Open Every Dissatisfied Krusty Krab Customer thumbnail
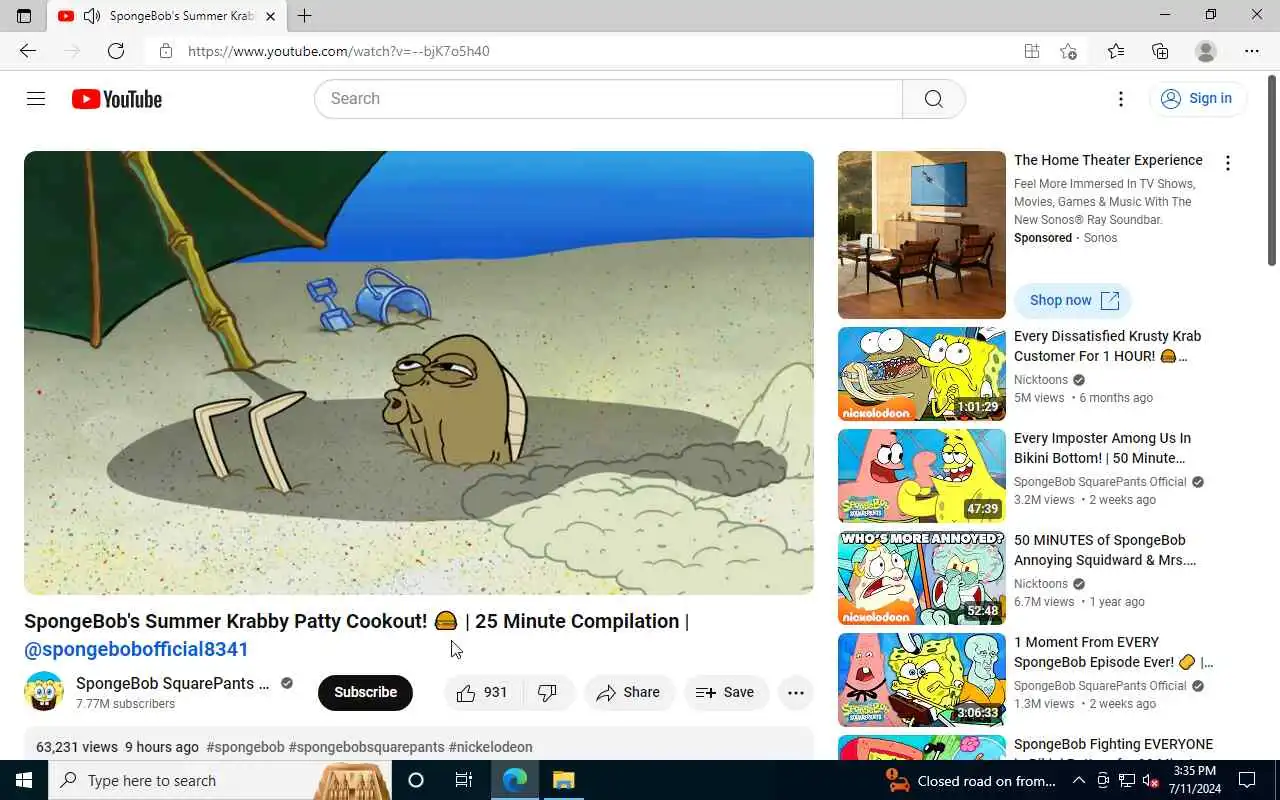This screenshot has height=800, width=1280. tap(922, 374)
